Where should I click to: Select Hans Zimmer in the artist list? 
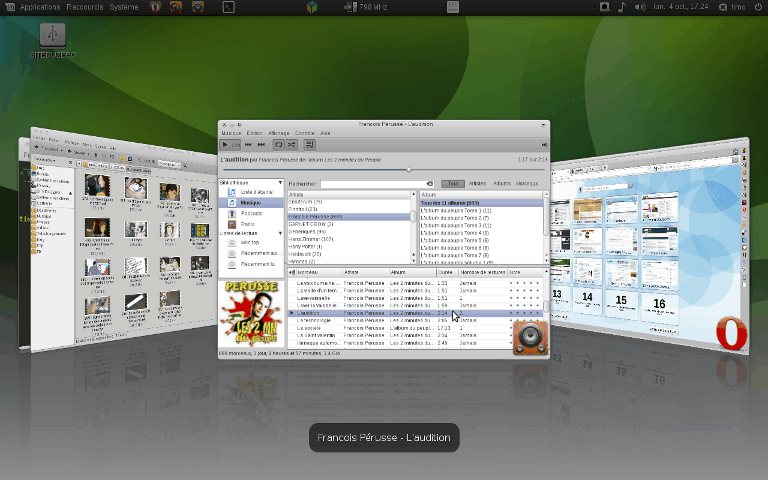click(349, 239)
